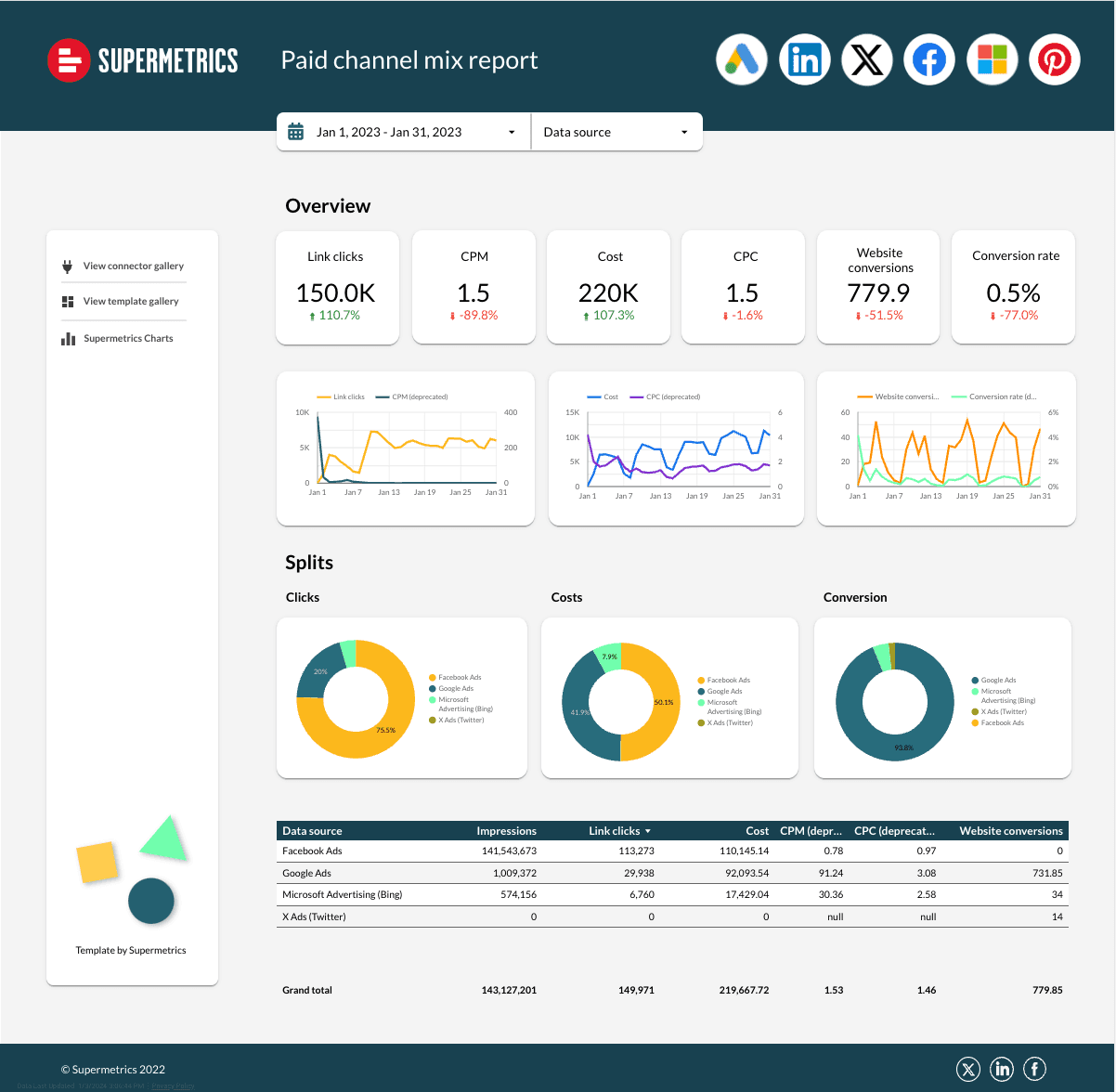This screenshot has width=1116, height=1092.
Task: Open the footer Facebook social icon
Action: [x=1034, y=1070]
